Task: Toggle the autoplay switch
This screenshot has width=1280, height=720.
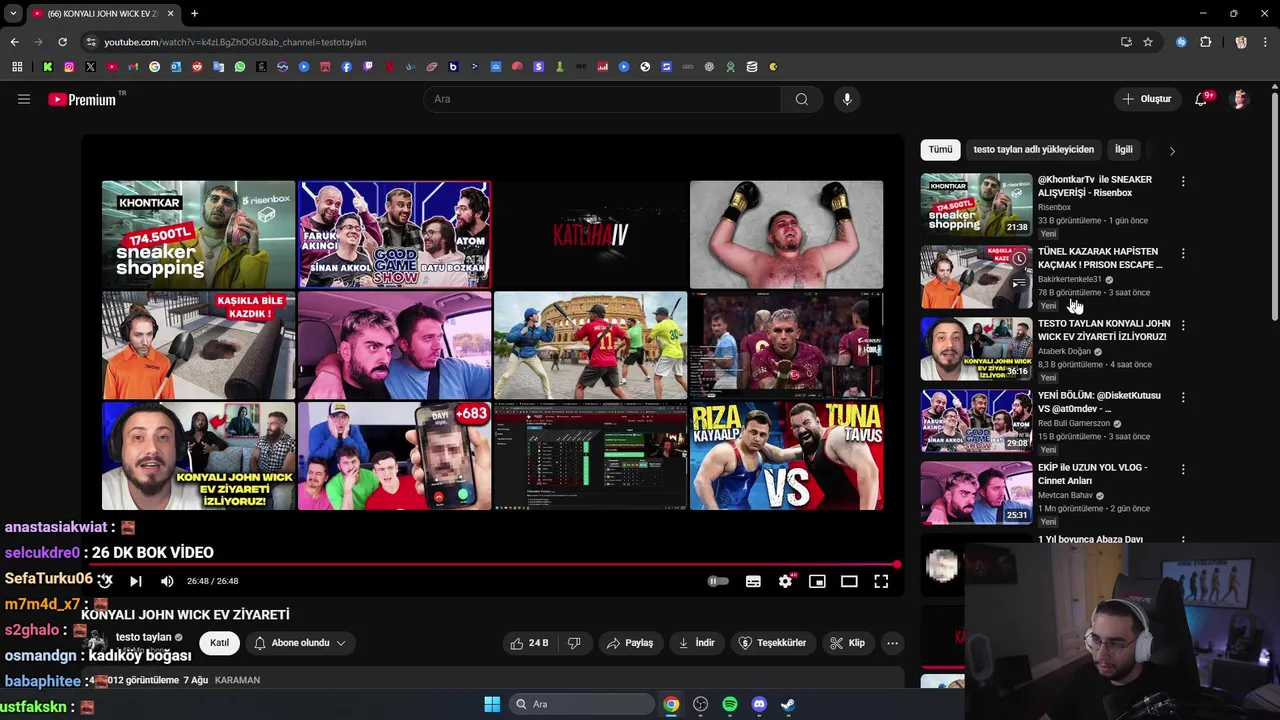Action: [718, 581]
